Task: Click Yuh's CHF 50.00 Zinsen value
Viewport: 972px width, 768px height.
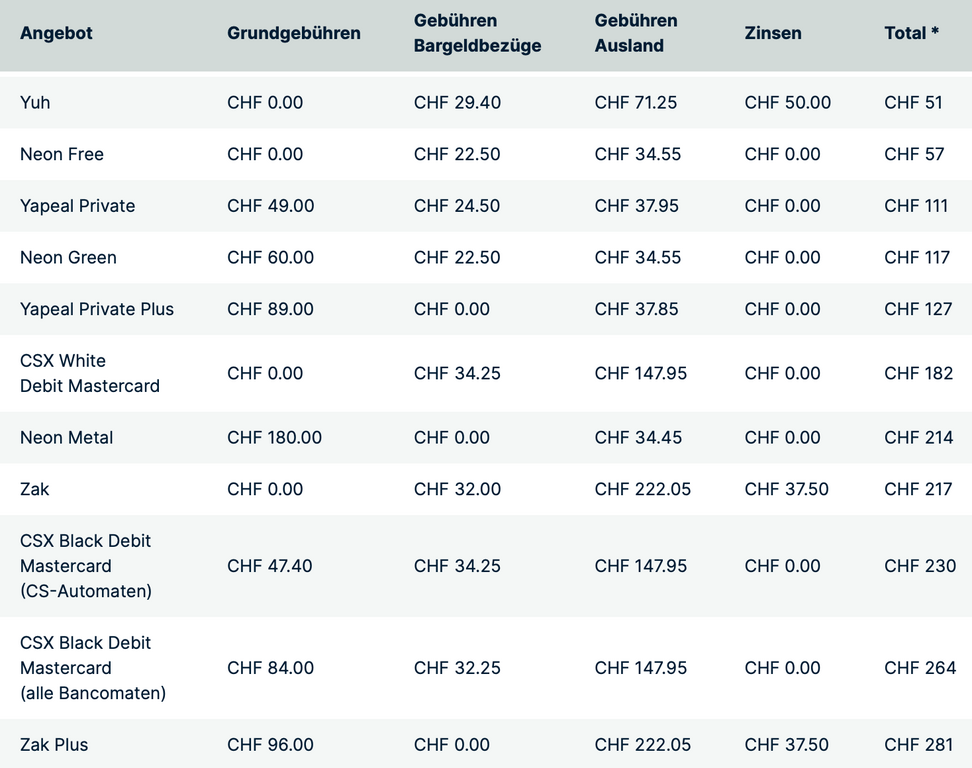Action: pyautogui.click(x=787, y=102)
